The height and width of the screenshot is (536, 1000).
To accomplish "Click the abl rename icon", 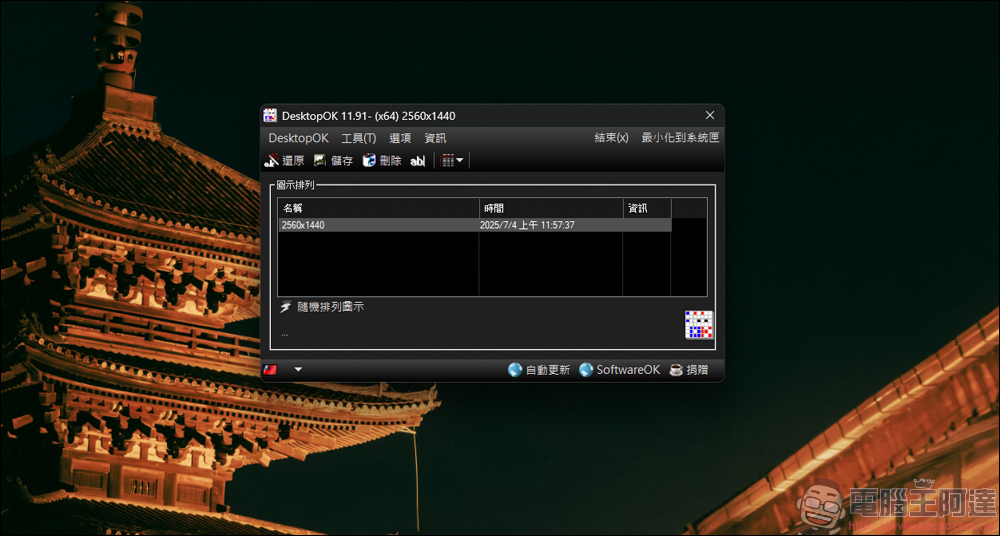I will 417,161.
